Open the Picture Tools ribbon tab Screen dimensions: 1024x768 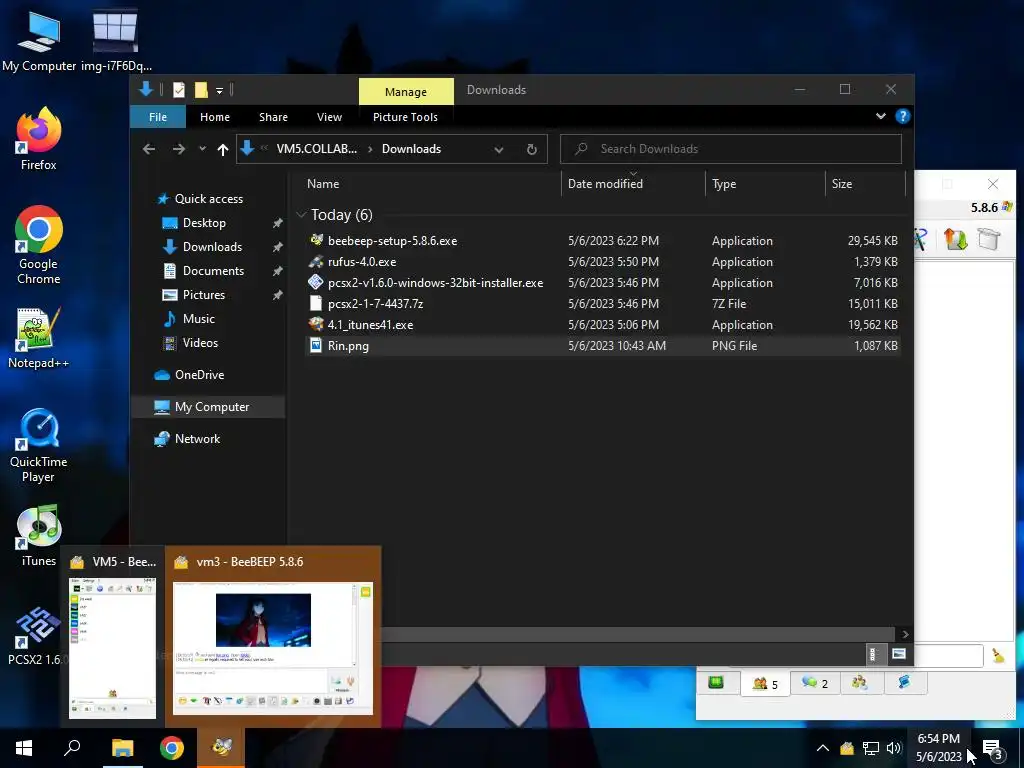(x=406, y=117)
